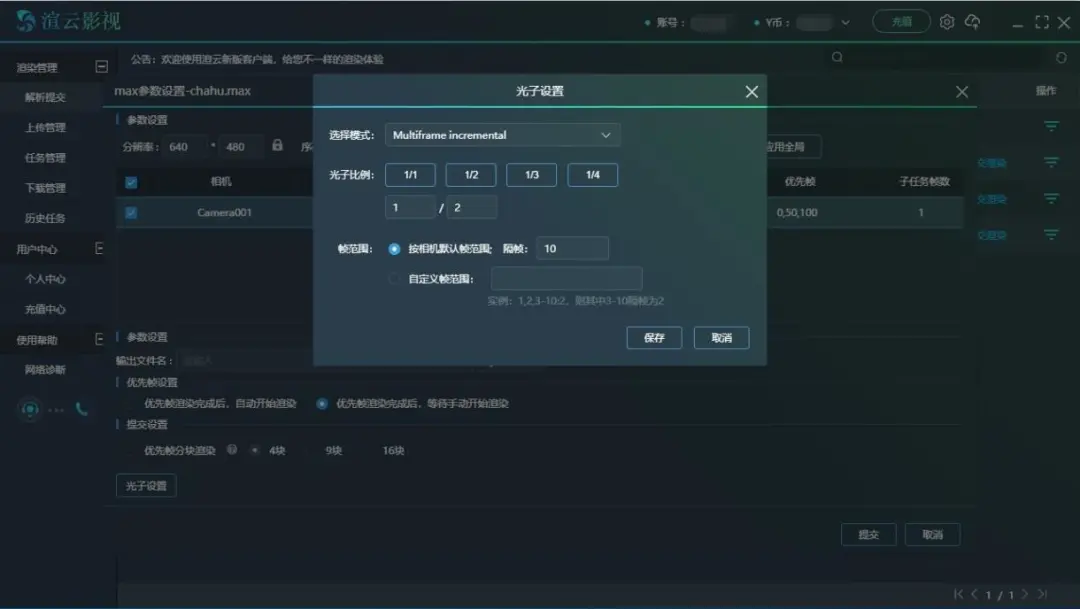
Task: Choose the 1/3 photon ratio button
Action: coord(532,175)
